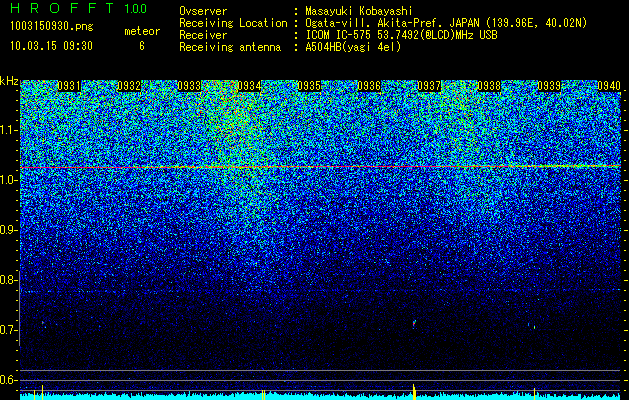Click the 0.9 kHz axis label
Image resolution: width=629 pixels, height=400 pixels.
click(9, 230)
